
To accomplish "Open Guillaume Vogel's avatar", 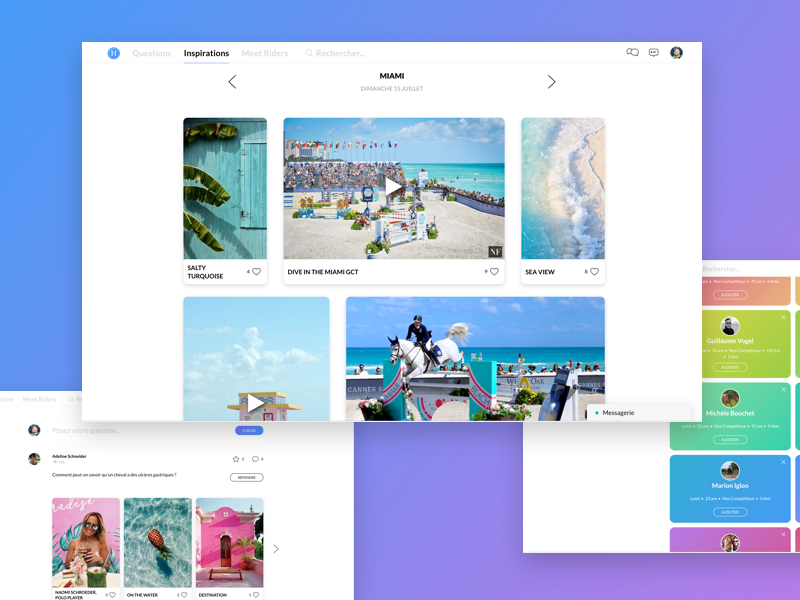I will 730,326.
